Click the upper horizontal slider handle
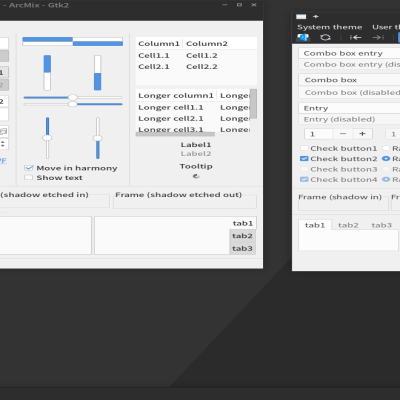This screenshot has height=400, width=400. [73, 97]
